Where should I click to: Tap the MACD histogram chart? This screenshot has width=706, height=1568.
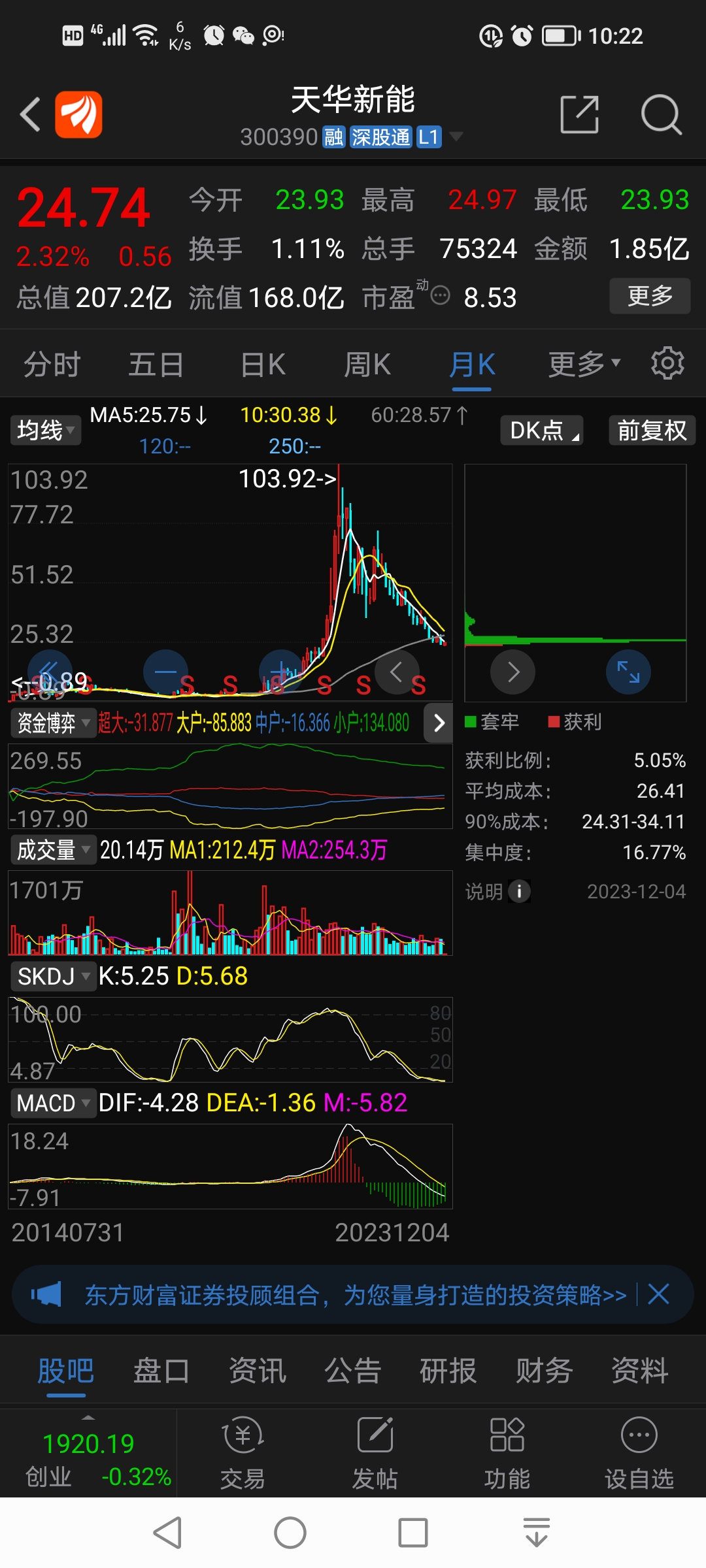click(230, 1166)
